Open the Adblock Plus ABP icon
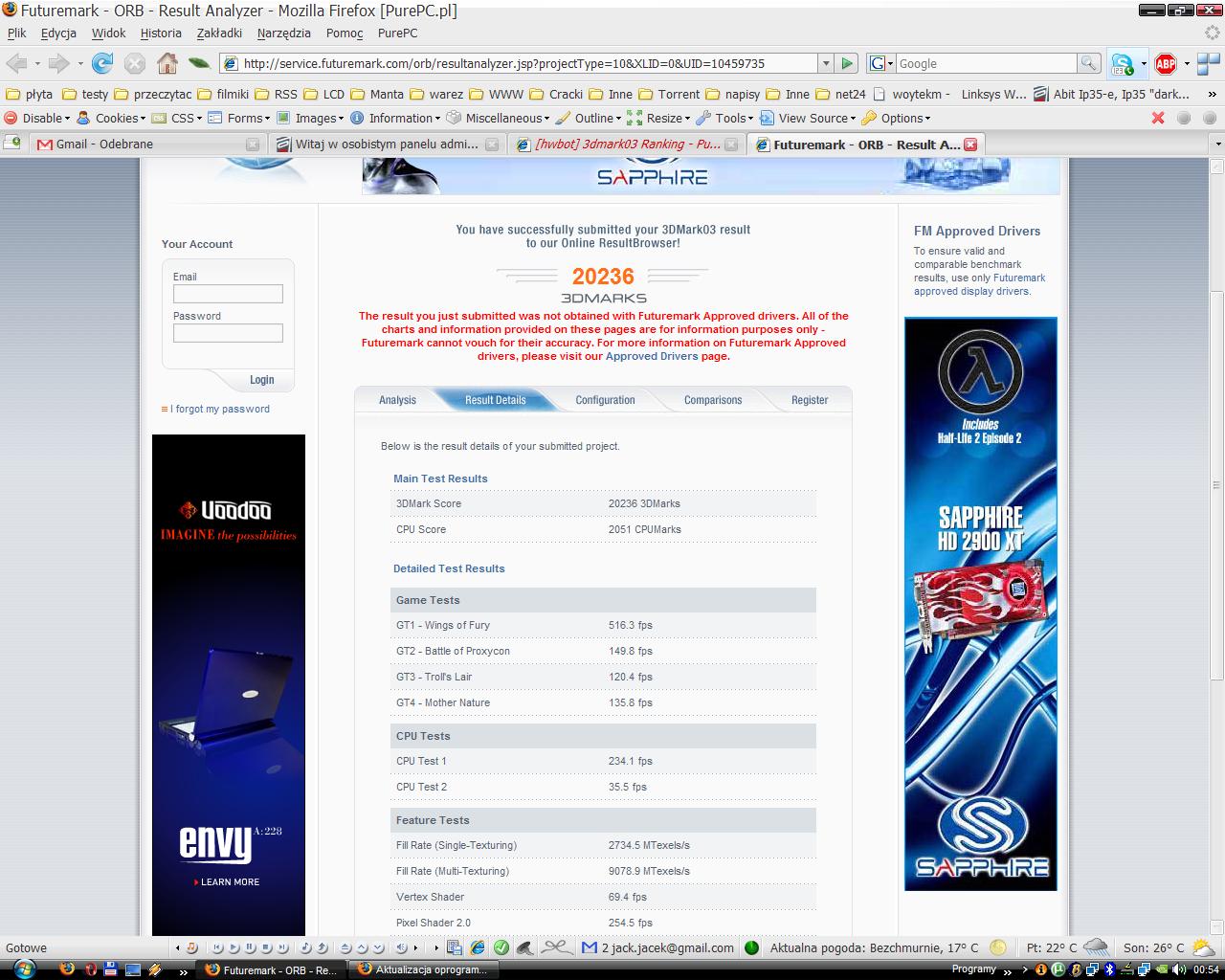The image size is (1225, 980). click(x=1166, y=64)
